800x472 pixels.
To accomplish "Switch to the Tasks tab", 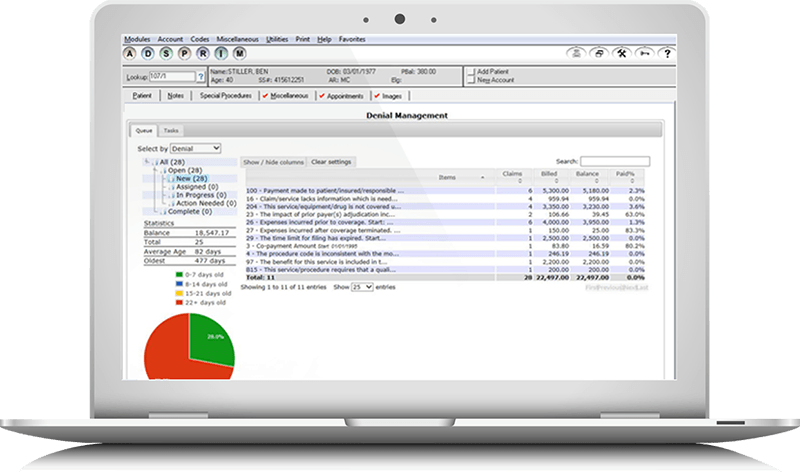I will click(171, 131).
